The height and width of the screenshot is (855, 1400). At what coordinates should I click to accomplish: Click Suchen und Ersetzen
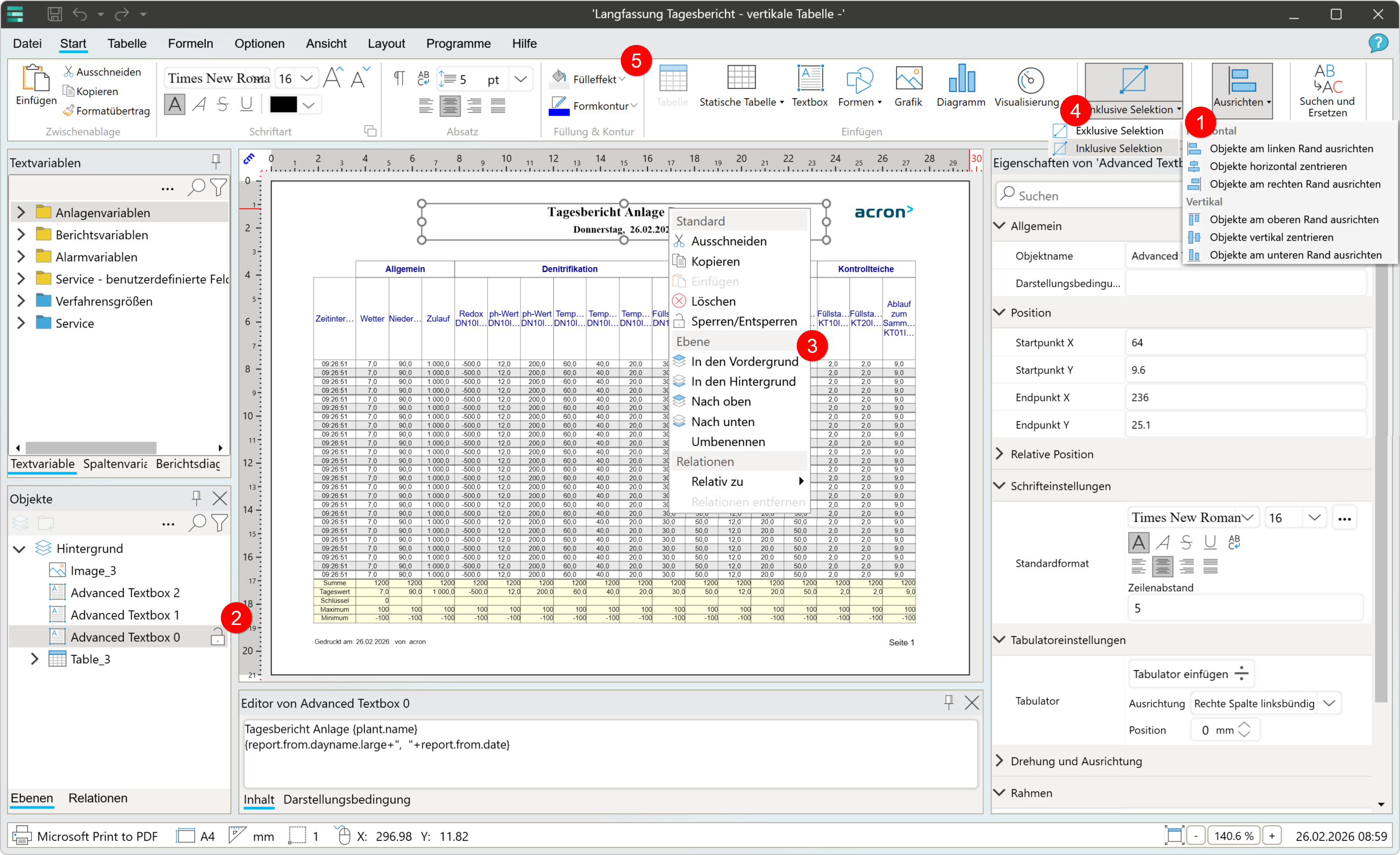[1327, 91]
